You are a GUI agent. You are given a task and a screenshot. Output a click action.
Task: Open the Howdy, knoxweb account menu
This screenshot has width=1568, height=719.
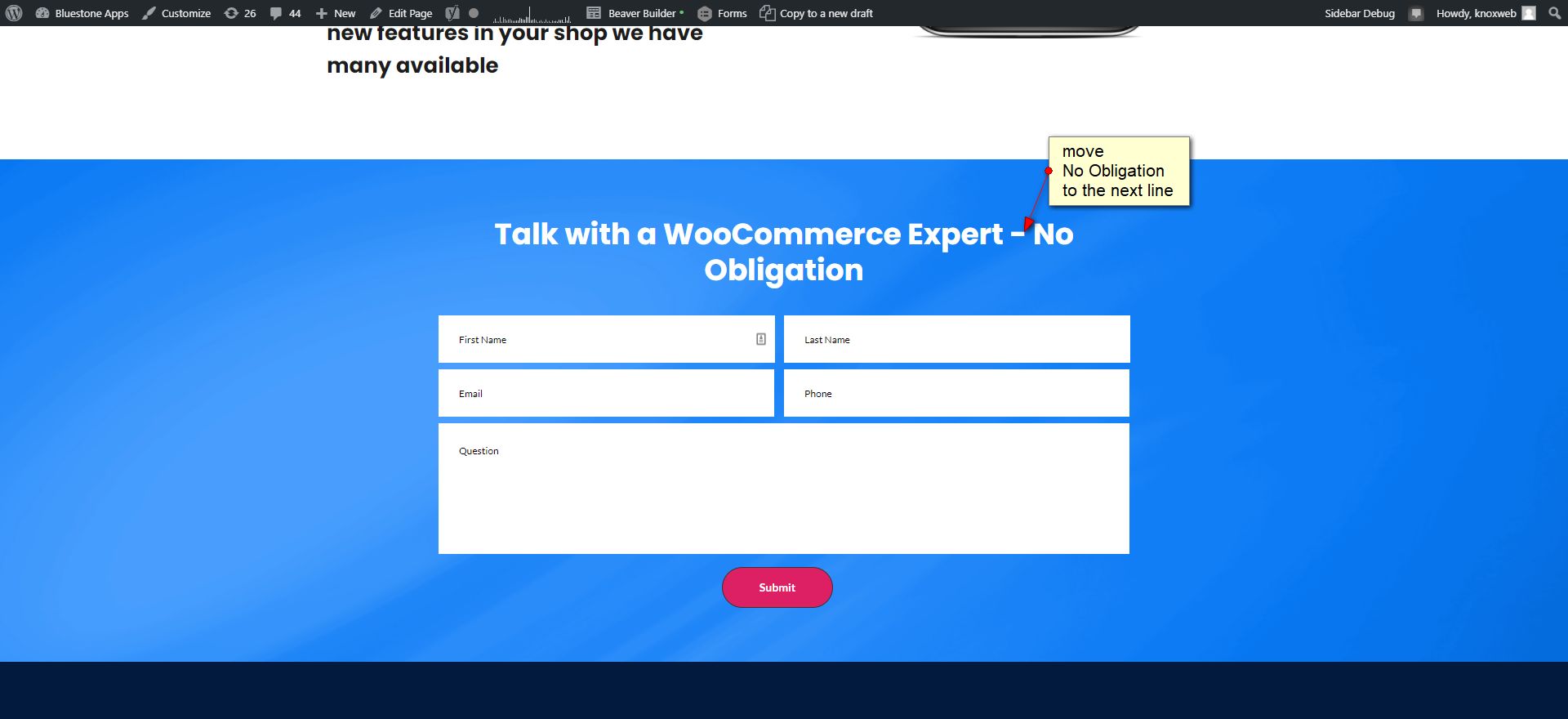pos(1486,13)
